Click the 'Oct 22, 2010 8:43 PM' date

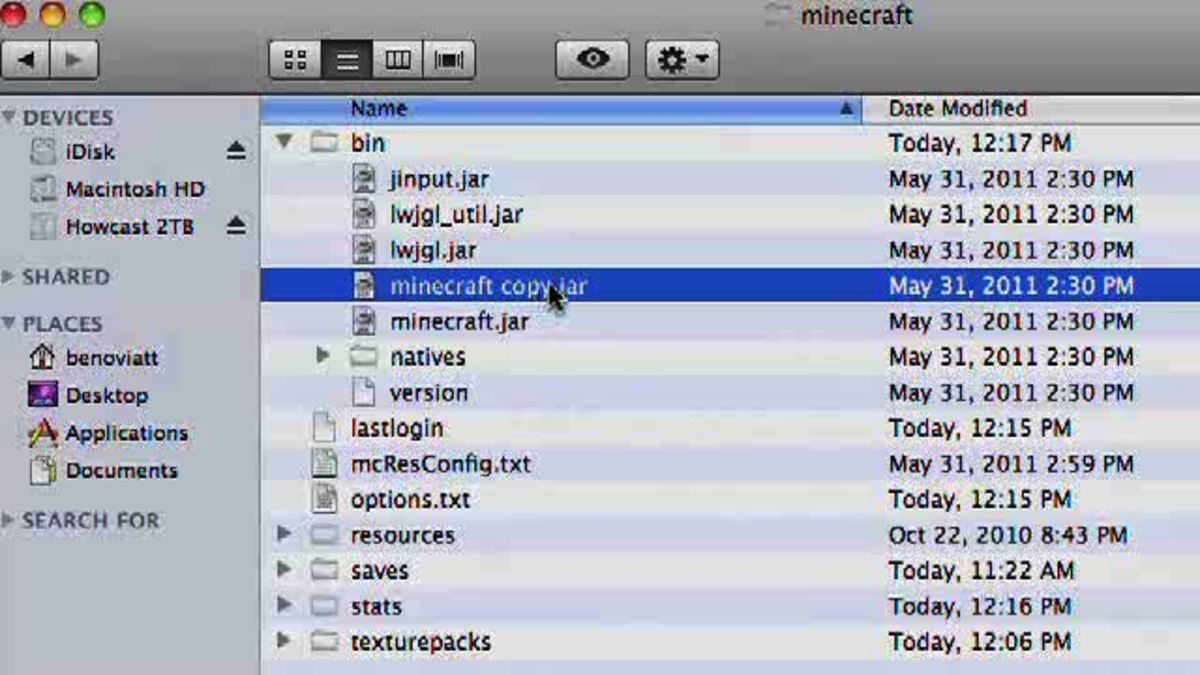pyautogui.click(x=1007, y=535)
